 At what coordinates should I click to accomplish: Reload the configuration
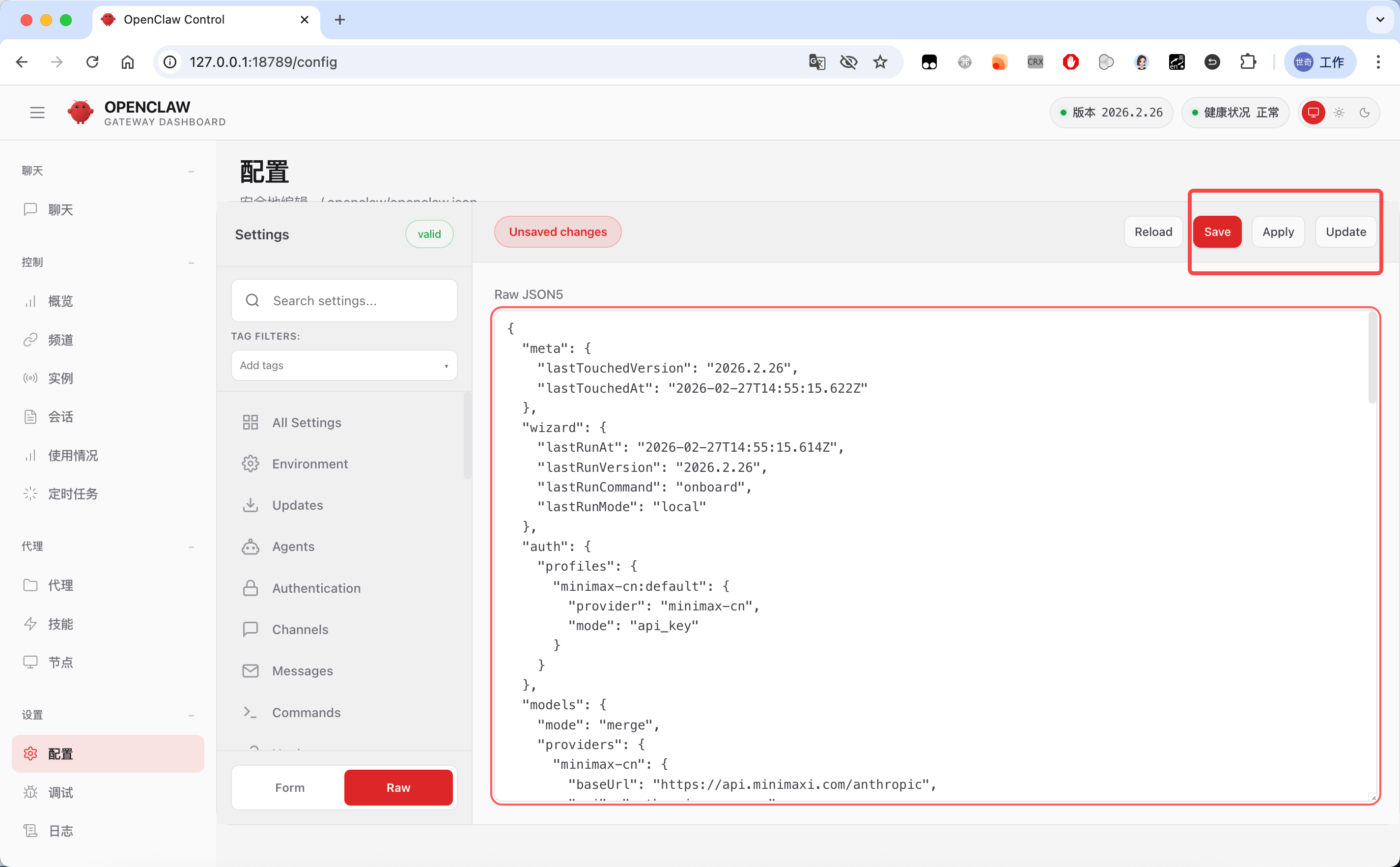coord(1153,231)
